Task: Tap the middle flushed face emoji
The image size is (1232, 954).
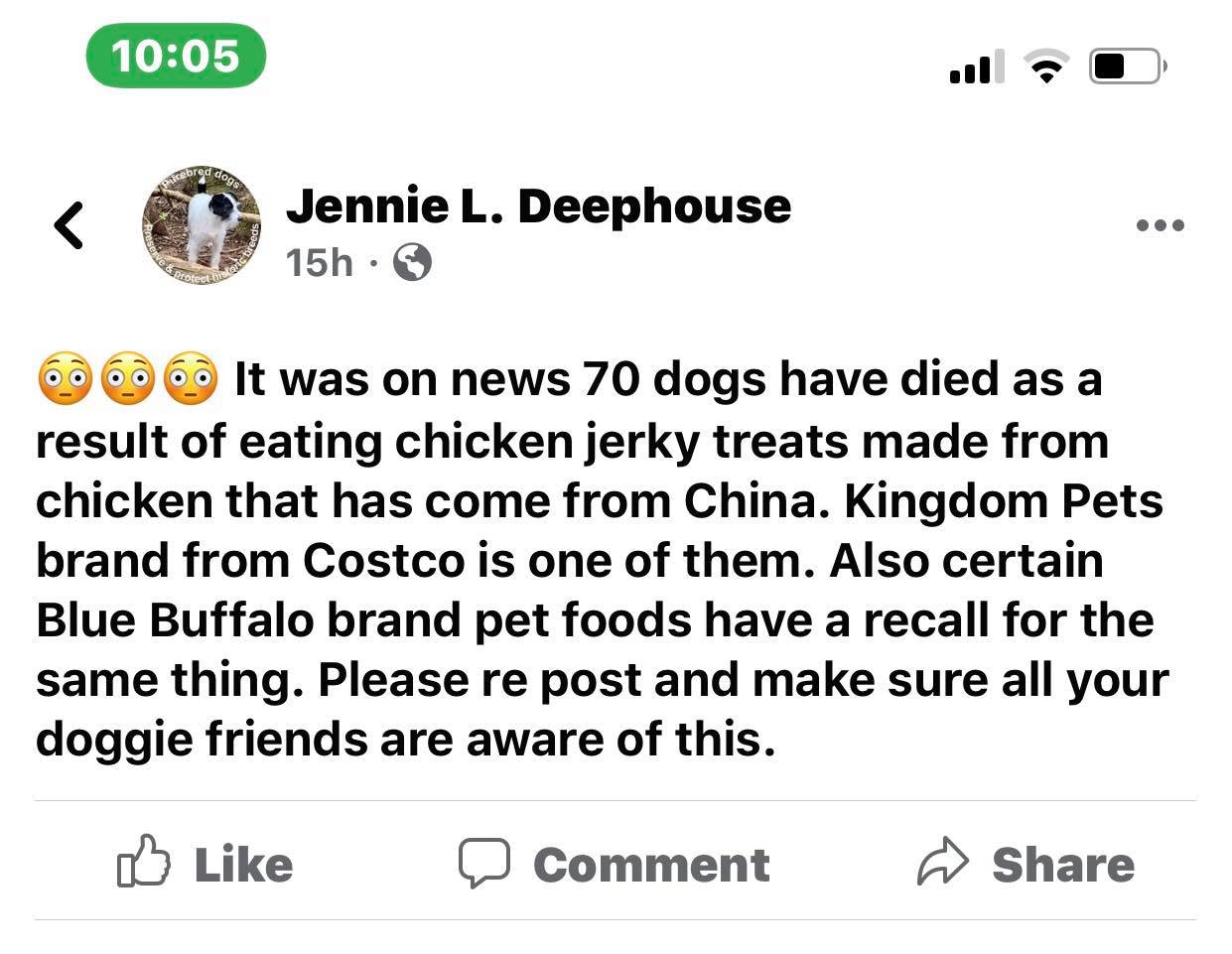Action: [128, 380]
